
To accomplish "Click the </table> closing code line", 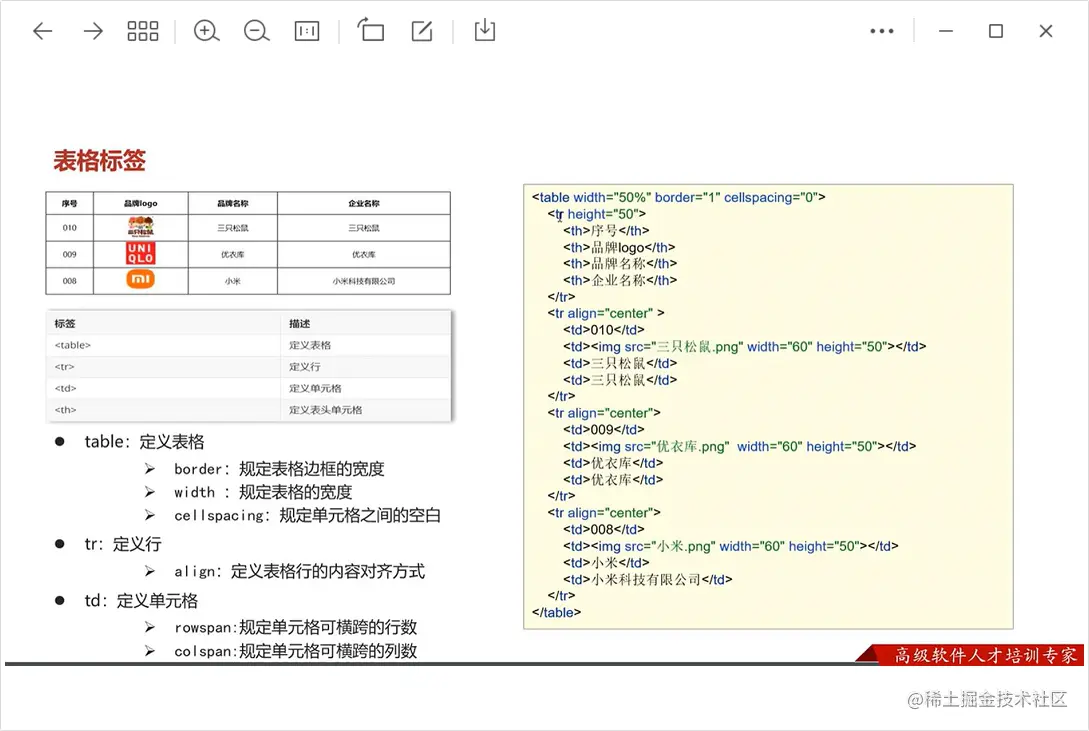I will pos(556,612).
